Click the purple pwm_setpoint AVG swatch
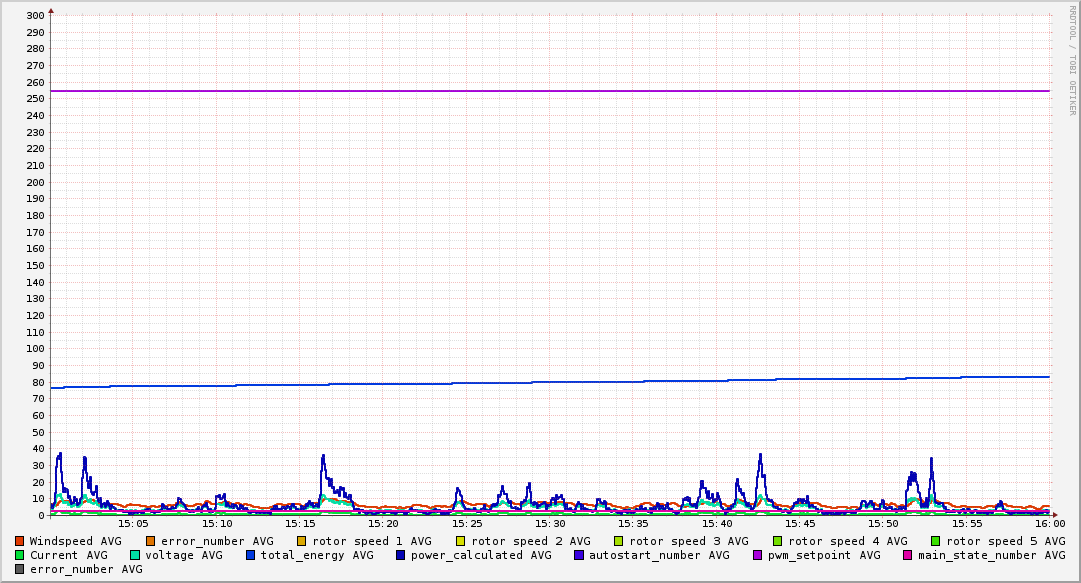The height and width of the screenshot is (583, 1081). [757, 555]
